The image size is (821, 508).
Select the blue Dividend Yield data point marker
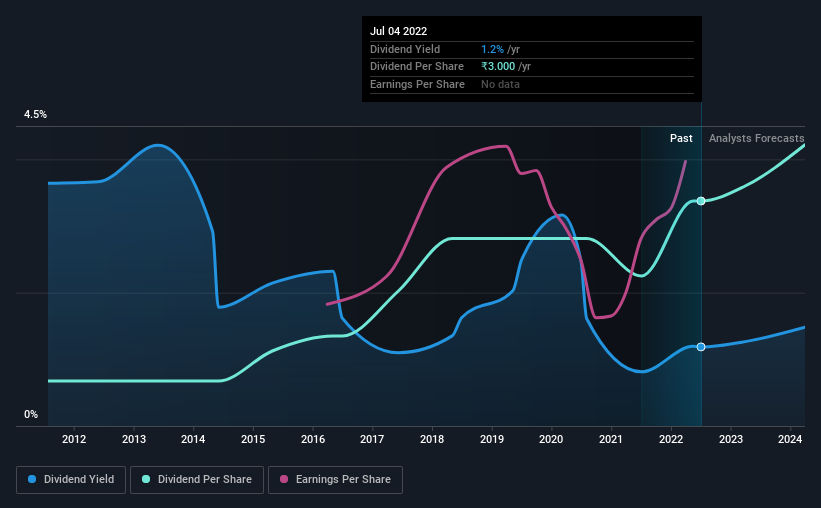pos(701,347)
